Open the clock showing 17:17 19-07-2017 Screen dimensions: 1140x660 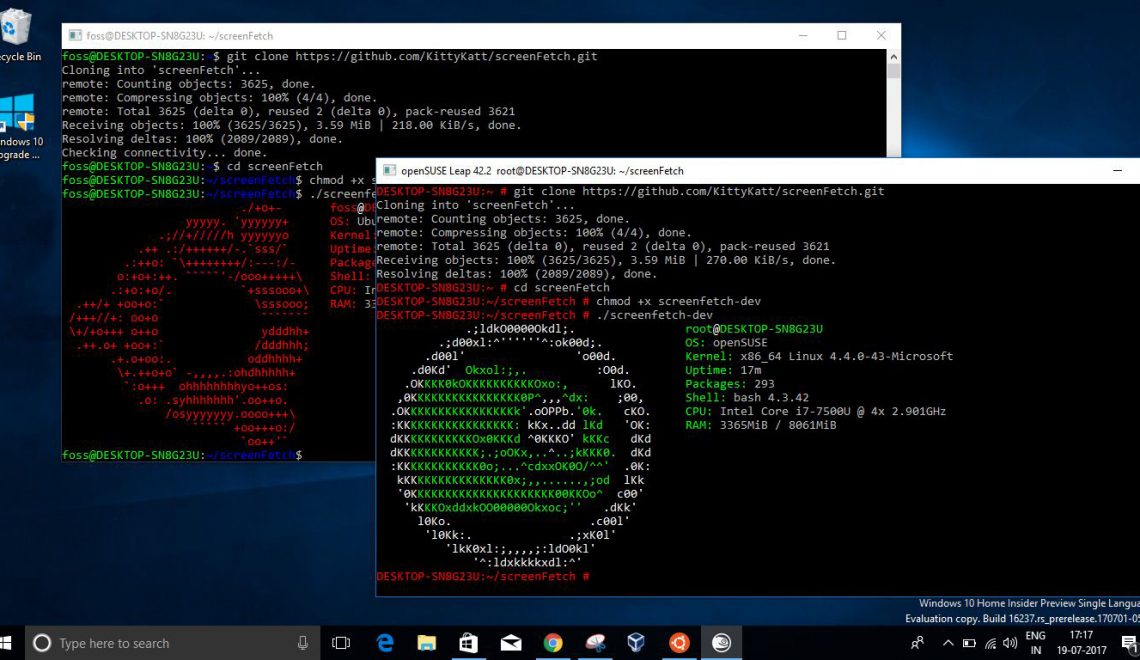pos(1081,643)
